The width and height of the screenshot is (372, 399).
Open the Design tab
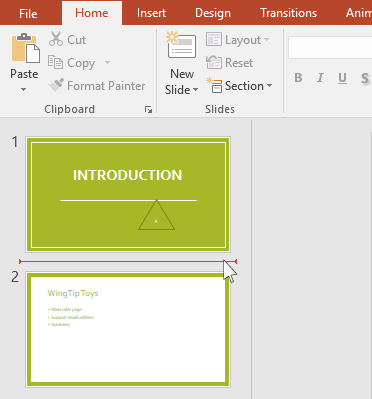[x=213, y=13]
